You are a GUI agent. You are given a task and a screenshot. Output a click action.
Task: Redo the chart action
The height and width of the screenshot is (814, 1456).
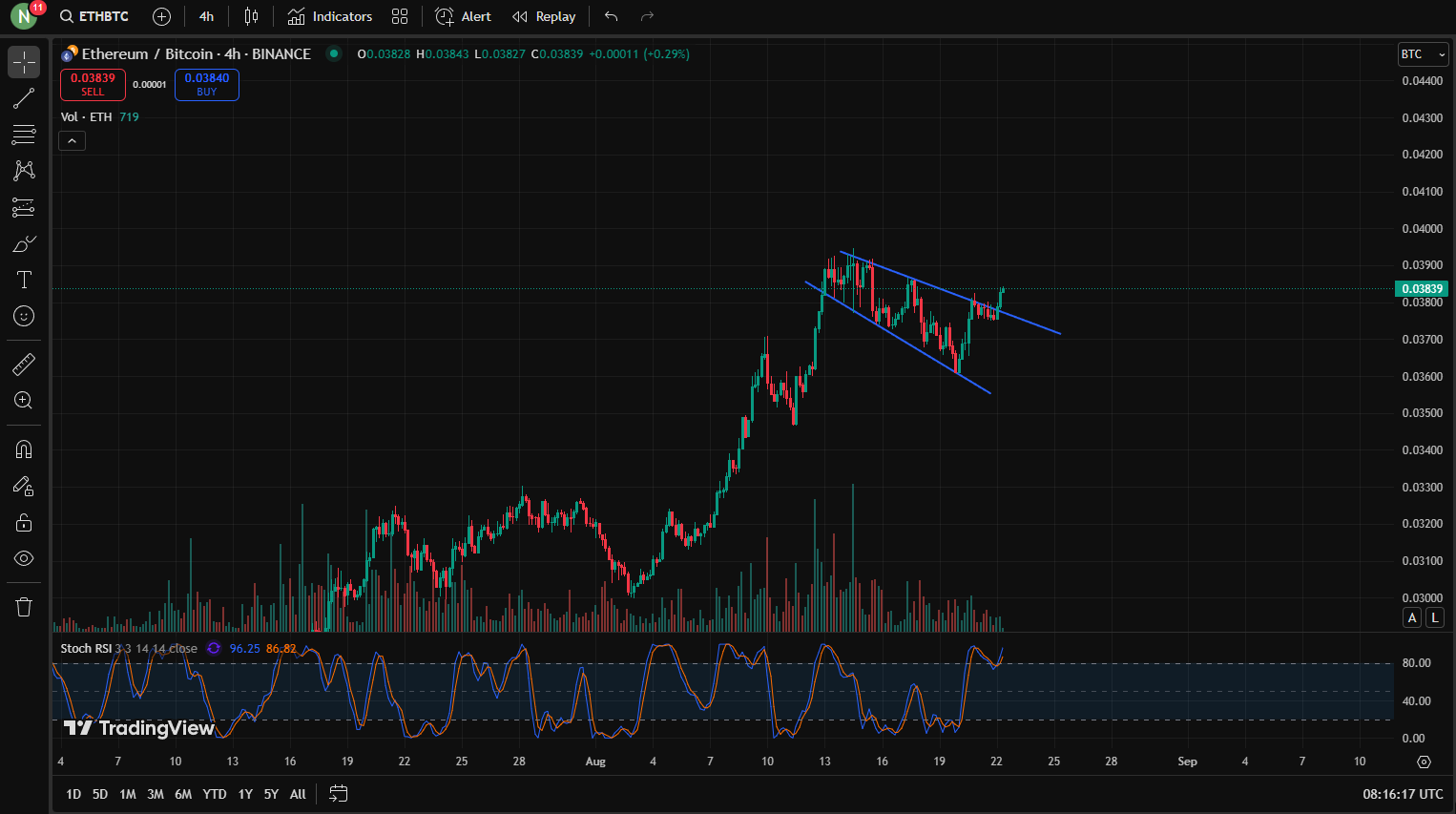(647, 16)
